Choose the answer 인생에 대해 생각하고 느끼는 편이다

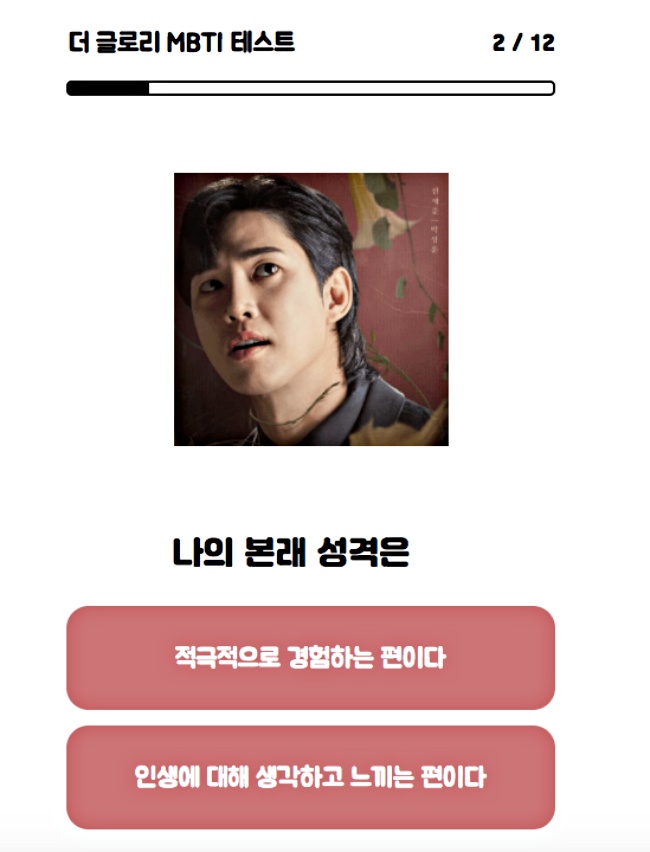pyautogui.click(x=310, y=777)
